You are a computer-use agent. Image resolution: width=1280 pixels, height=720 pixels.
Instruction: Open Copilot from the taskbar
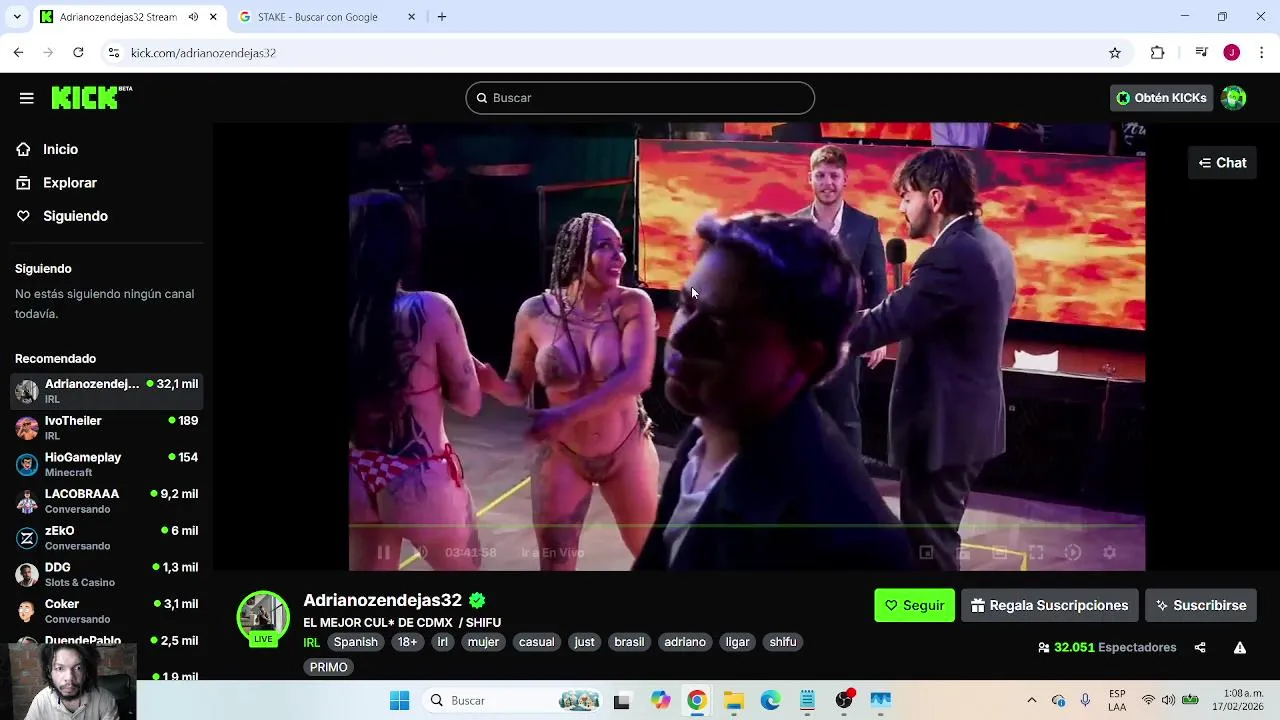click(660, 701)
